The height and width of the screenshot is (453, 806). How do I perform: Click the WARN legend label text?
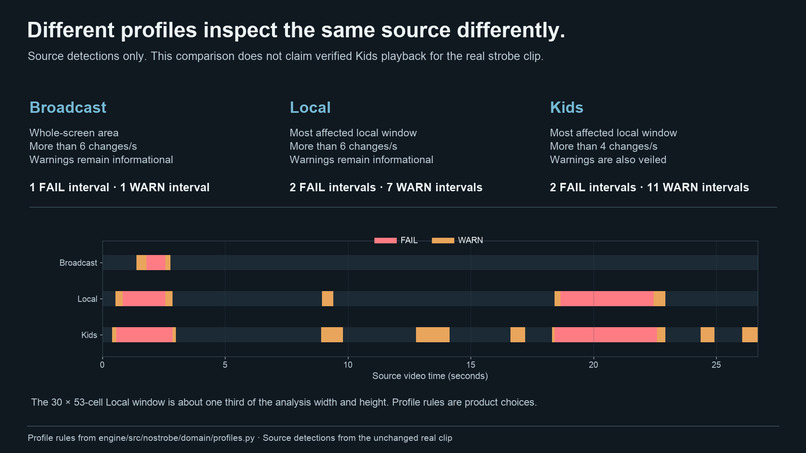(470, 240)
